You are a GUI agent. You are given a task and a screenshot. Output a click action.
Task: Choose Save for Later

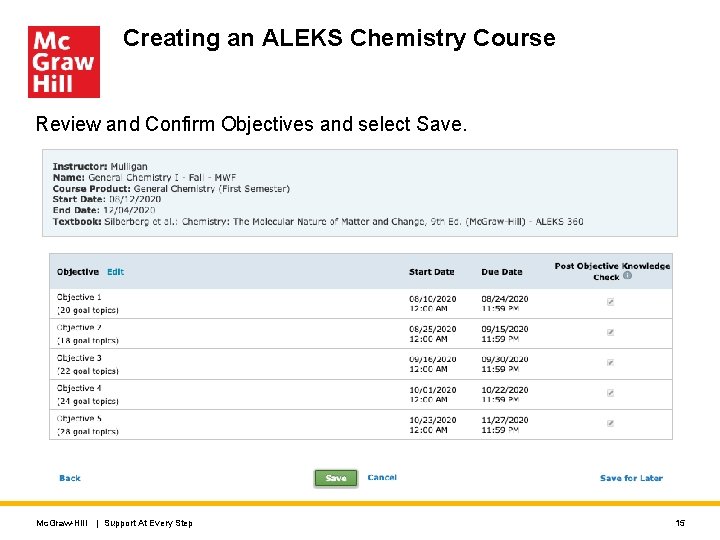[631, 478]
